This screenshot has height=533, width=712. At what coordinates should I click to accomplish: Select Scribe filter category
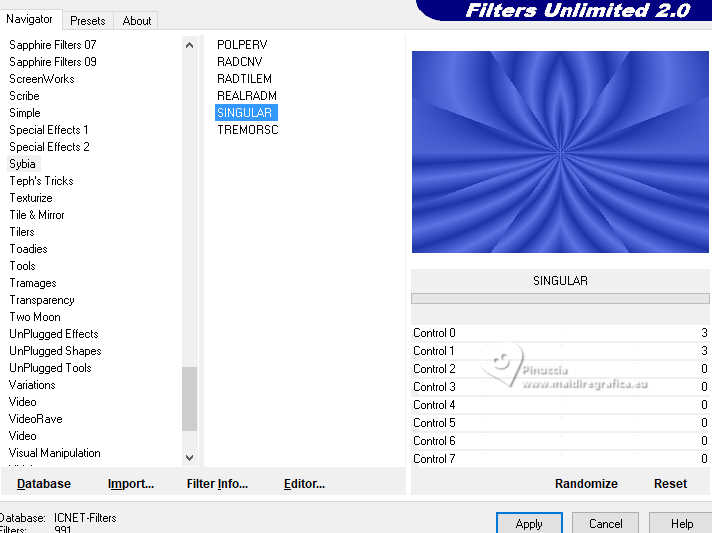(x=24, y=96)
